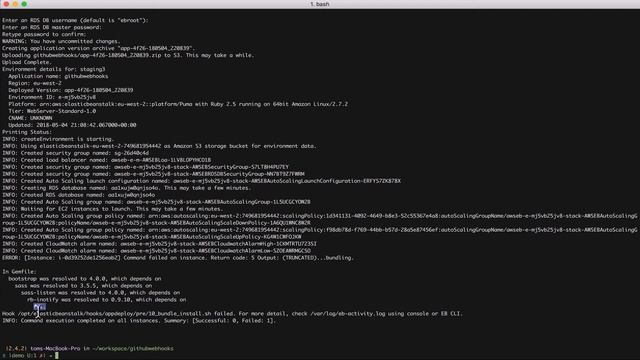Click the '~/workspace/githubwebhooks' prompt path
Screen dimensions: 640x360
coord(134,349)
